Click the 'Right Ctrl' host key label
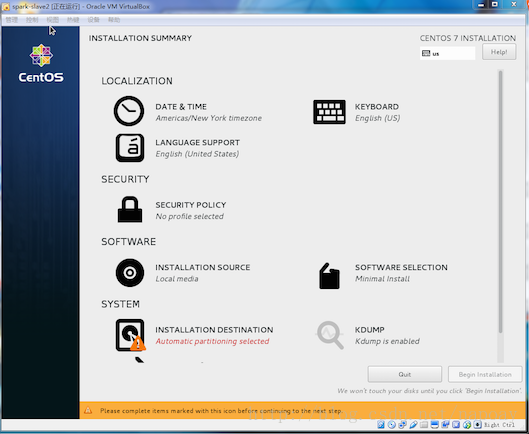 coord(500,425)
